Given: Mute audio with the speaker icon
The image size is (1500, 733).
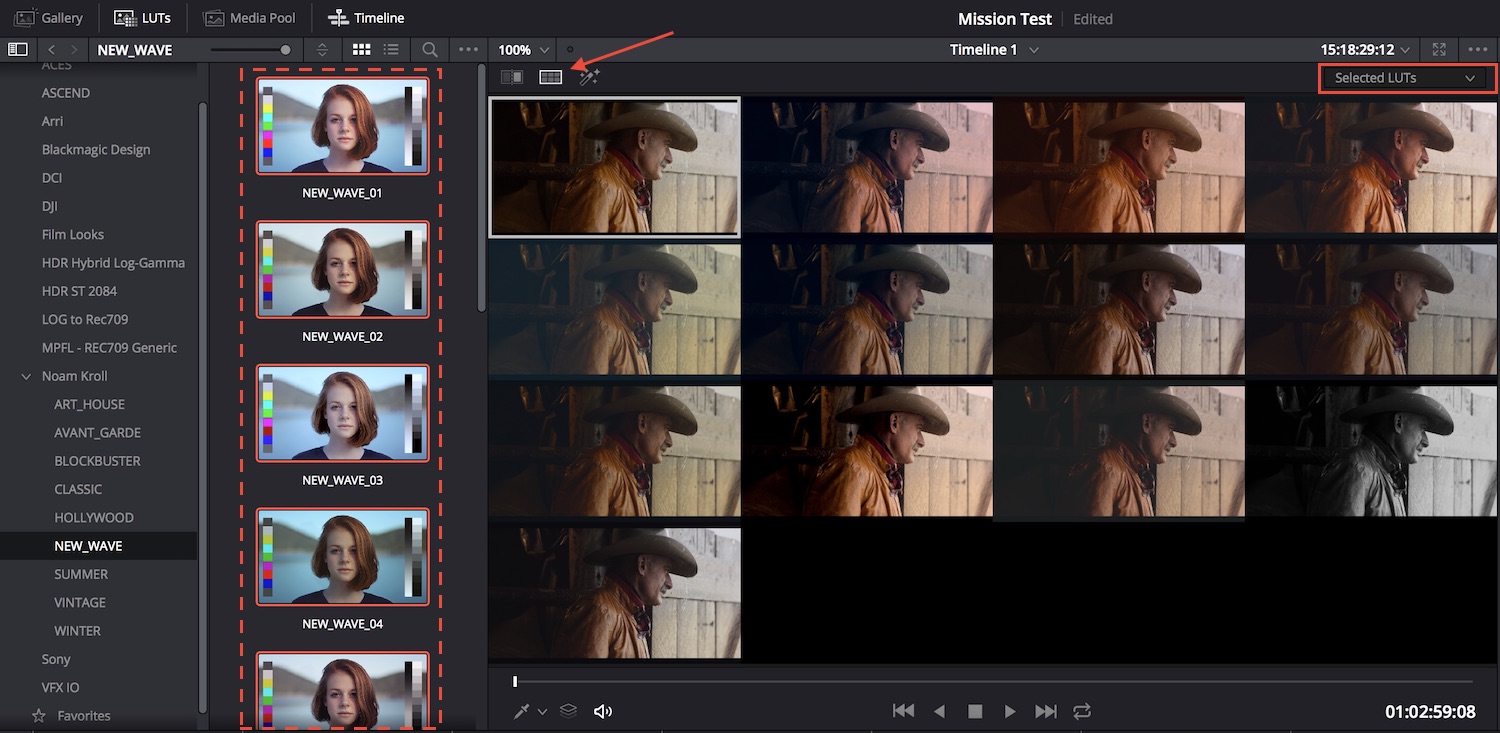Looking at the screenshot, I should tap(603, 711).
